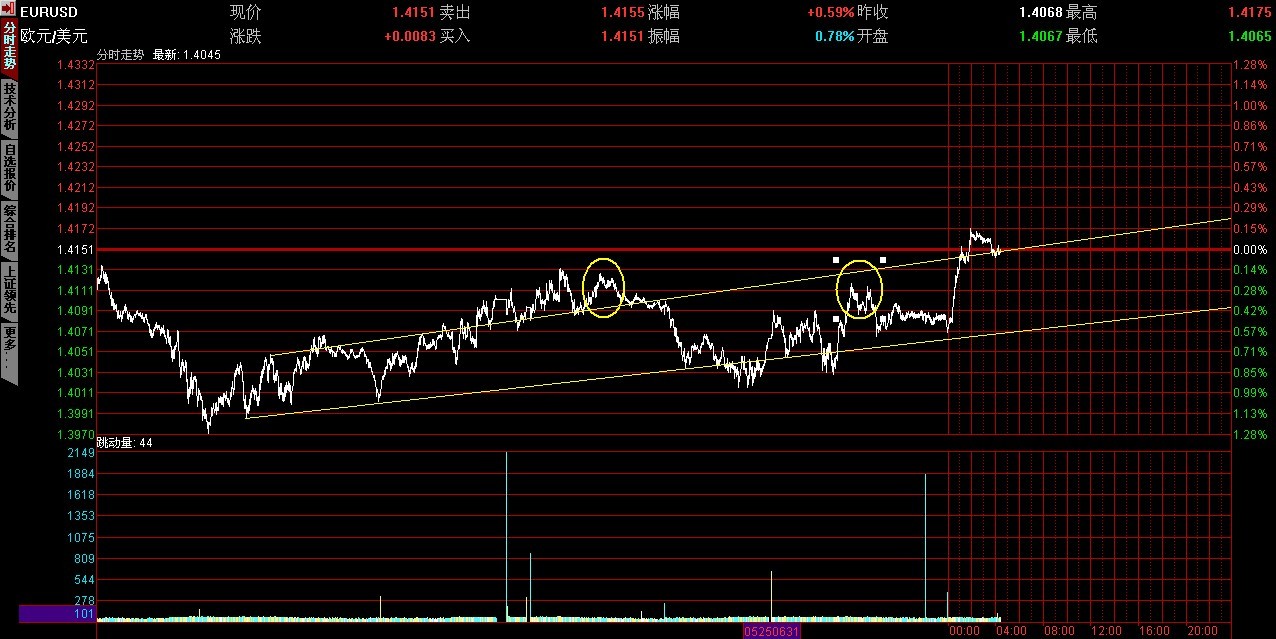This screenshot has width=1276, height=639.
Task: Click the 1.4031 price axis label
Action: click(76, 372)
